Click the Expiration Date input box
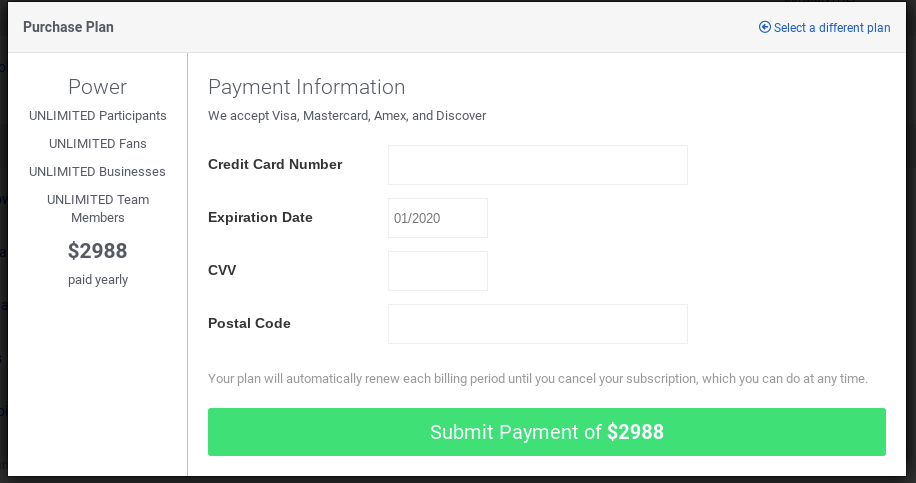The image size is (916, 483). pyautogui.click(x=437, y=218)
